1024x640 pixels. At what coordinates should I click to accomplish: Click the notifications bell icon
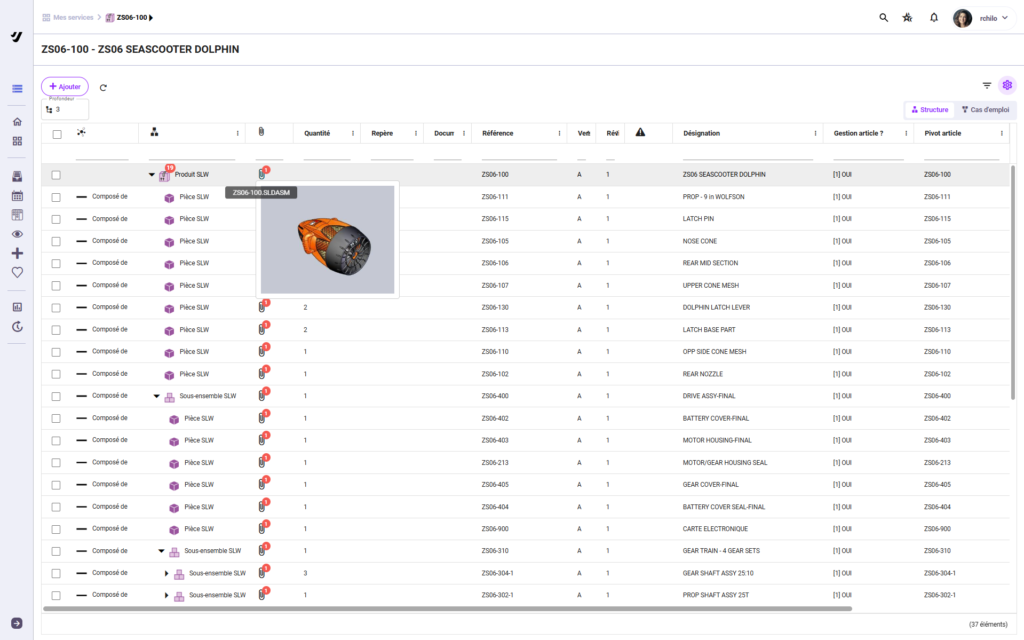tap(934, 17)
